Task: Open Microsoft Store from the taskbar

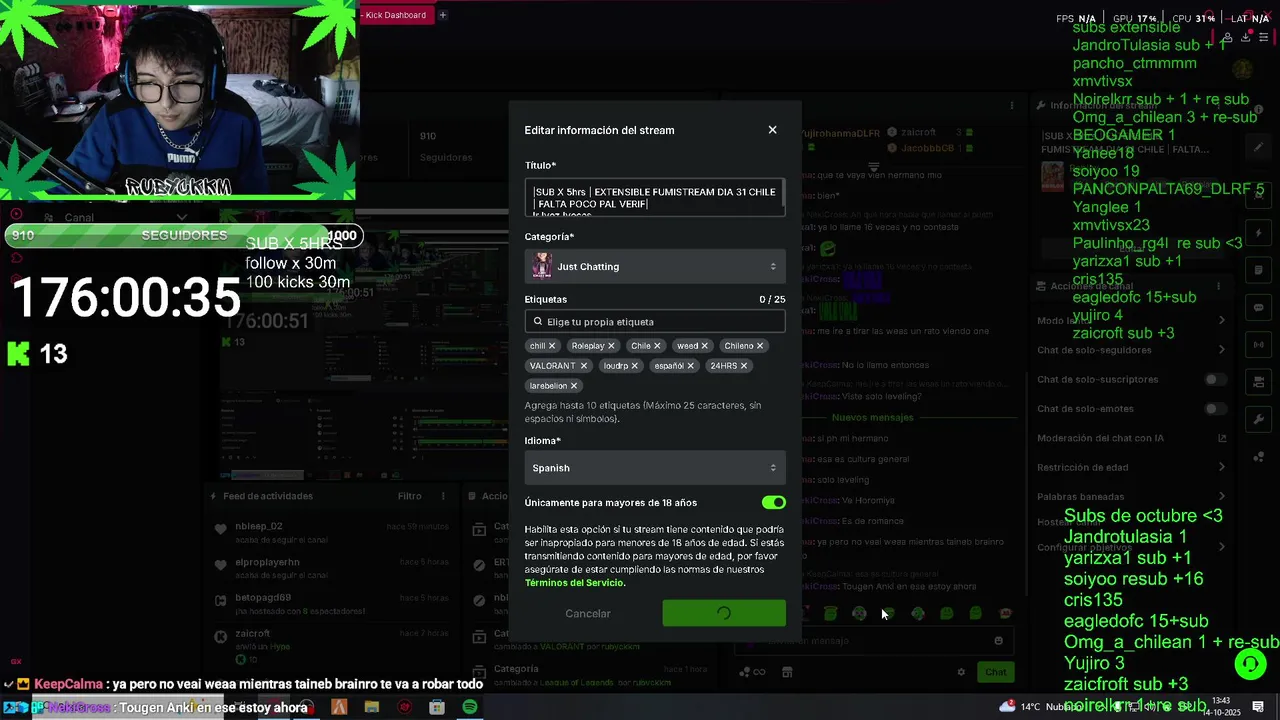Action: click(x=437, y=707)
